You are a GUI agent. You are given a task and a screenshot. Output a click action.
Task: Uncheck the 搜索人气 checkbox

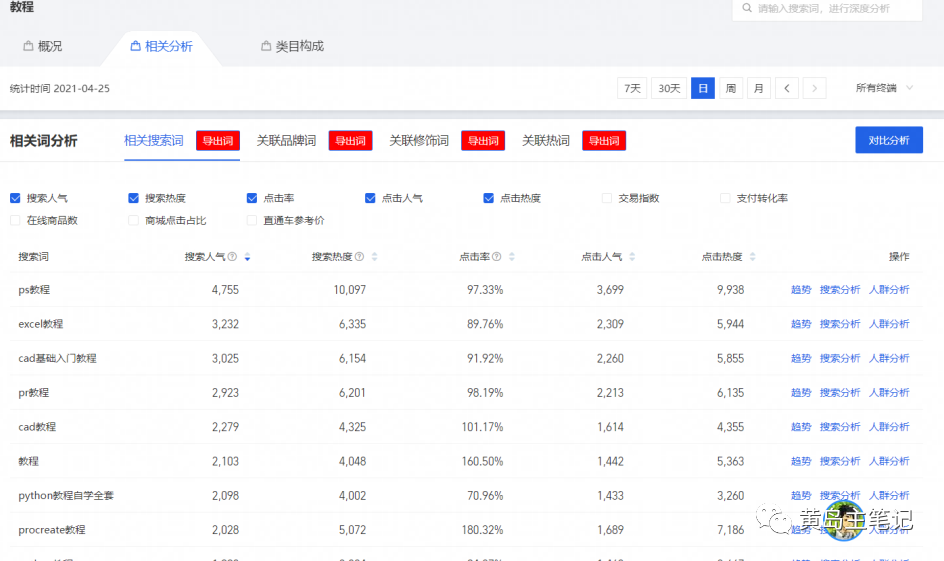(x=15, y=198)
